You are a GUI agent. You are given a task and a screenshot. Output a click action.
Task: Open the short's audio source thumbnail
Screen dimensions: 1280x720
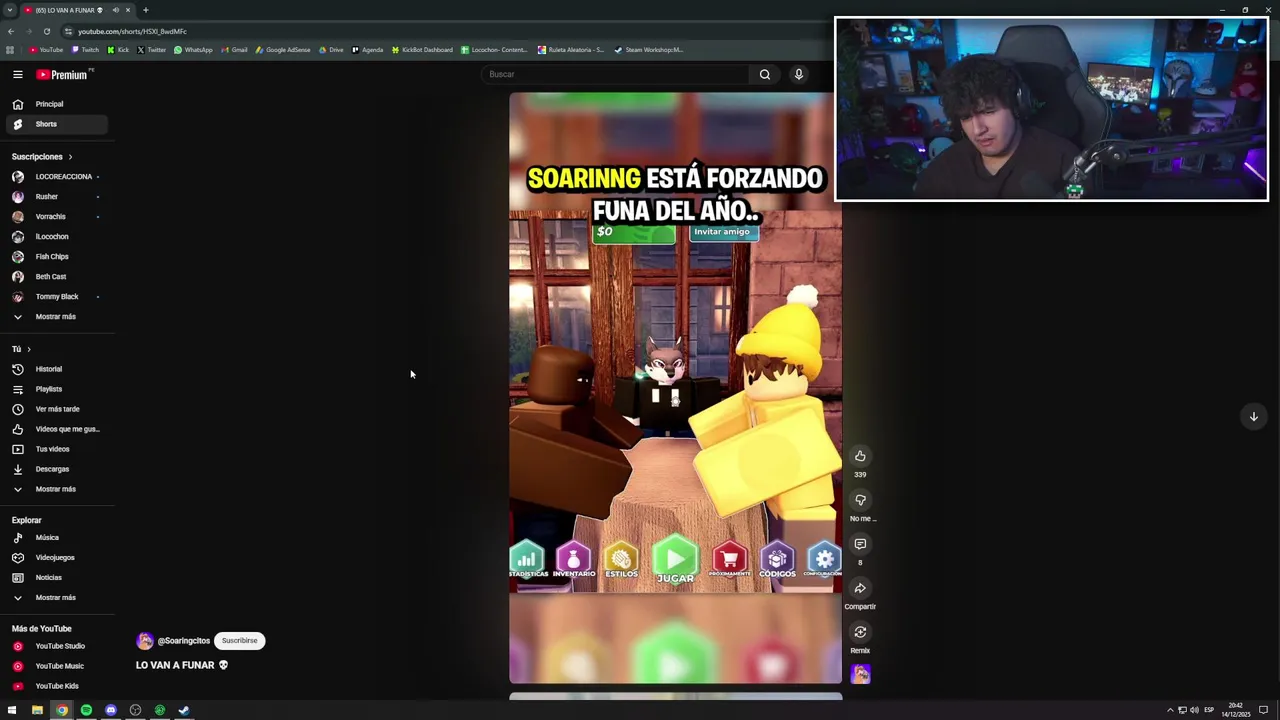coord(860,675)
